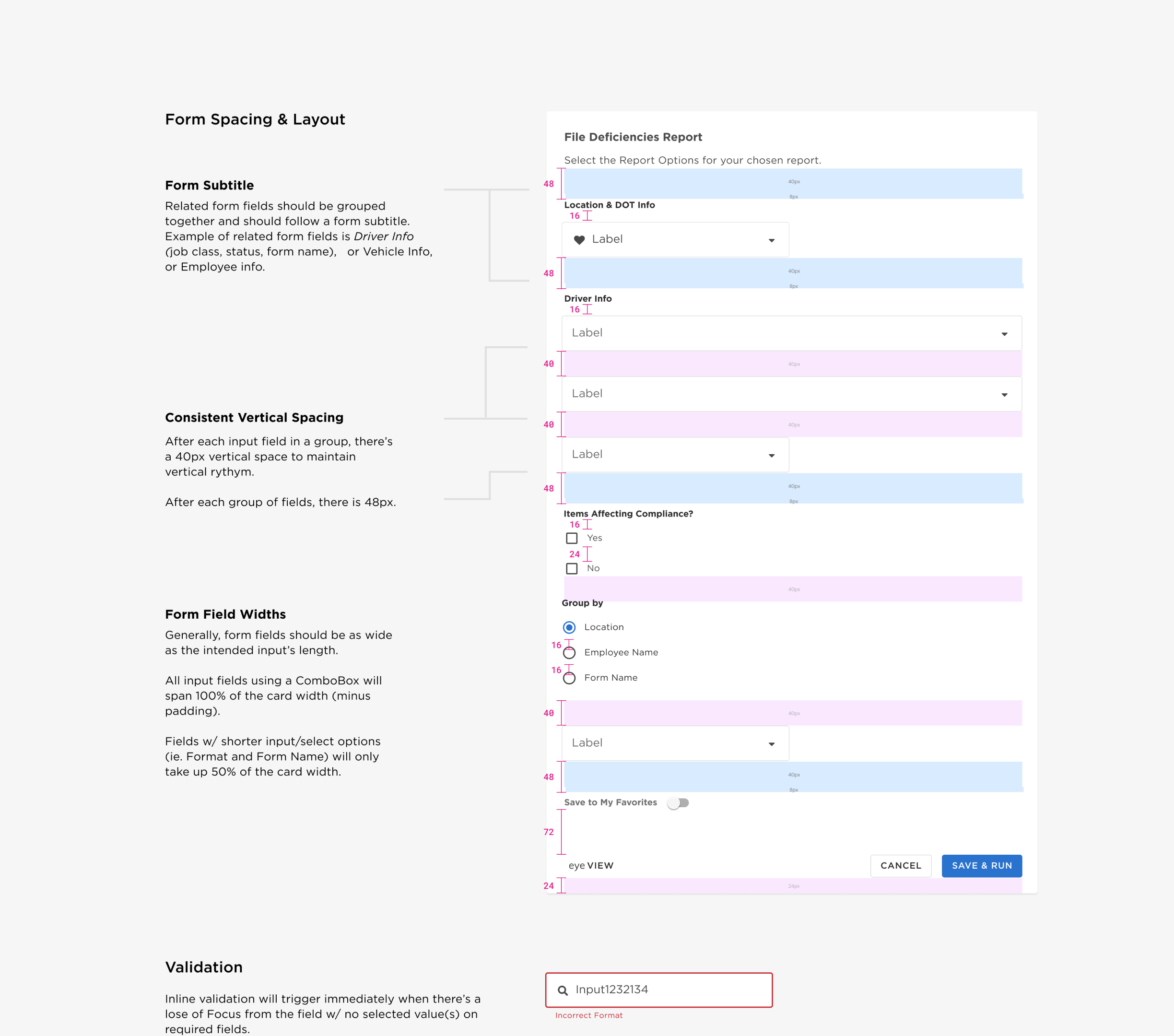Enable the Save to My Favorites toggle
1174x1036 pixels.
coord(678,802)
